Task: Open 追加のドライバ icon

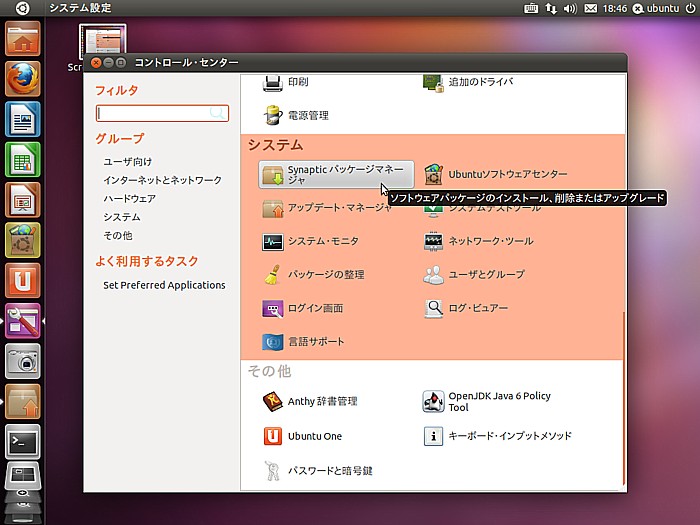Action: click(x=433, y=82)
